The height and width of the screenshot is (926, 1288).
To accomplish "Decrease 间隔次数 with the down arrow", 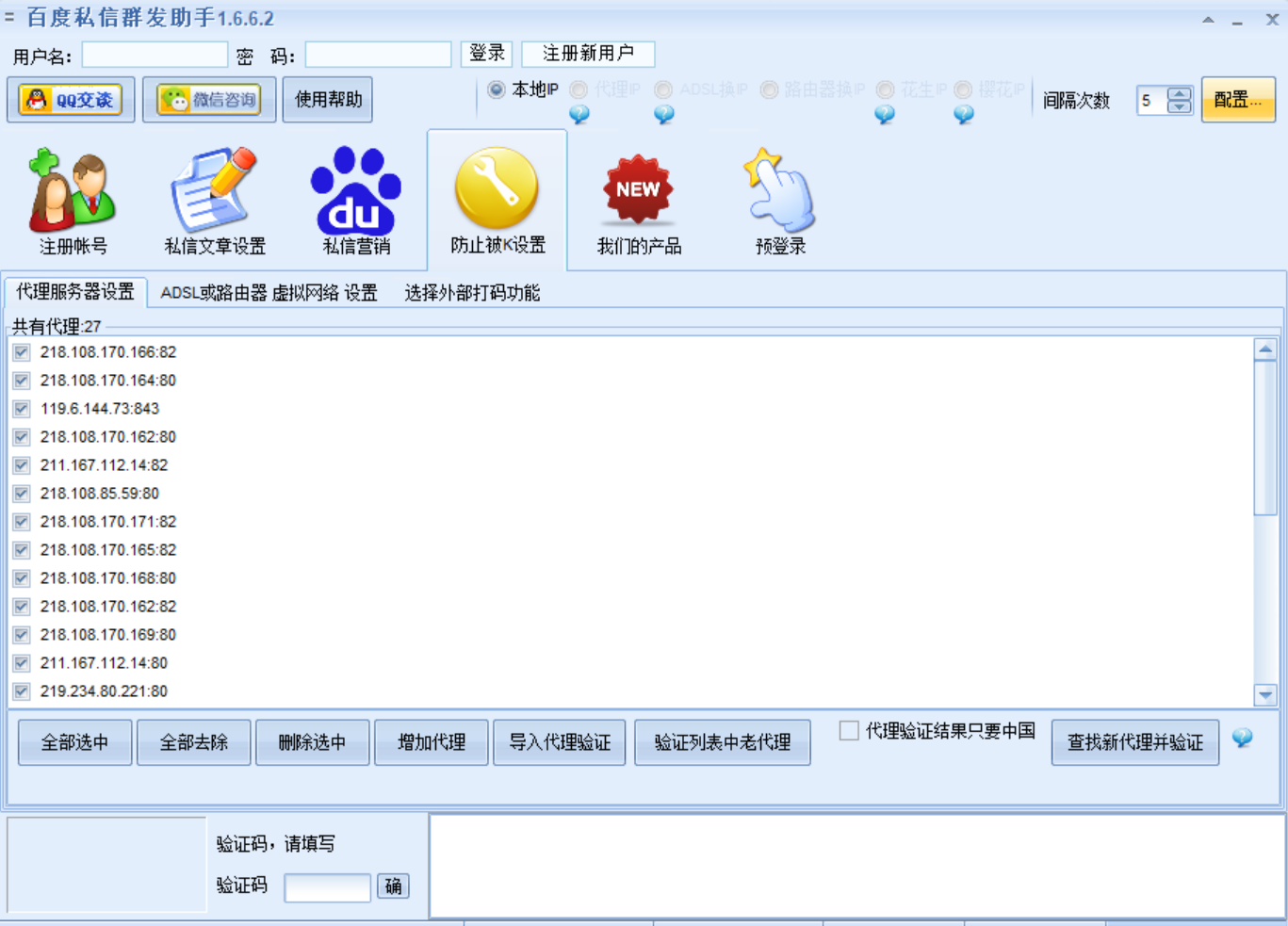I will point(1180,106).
